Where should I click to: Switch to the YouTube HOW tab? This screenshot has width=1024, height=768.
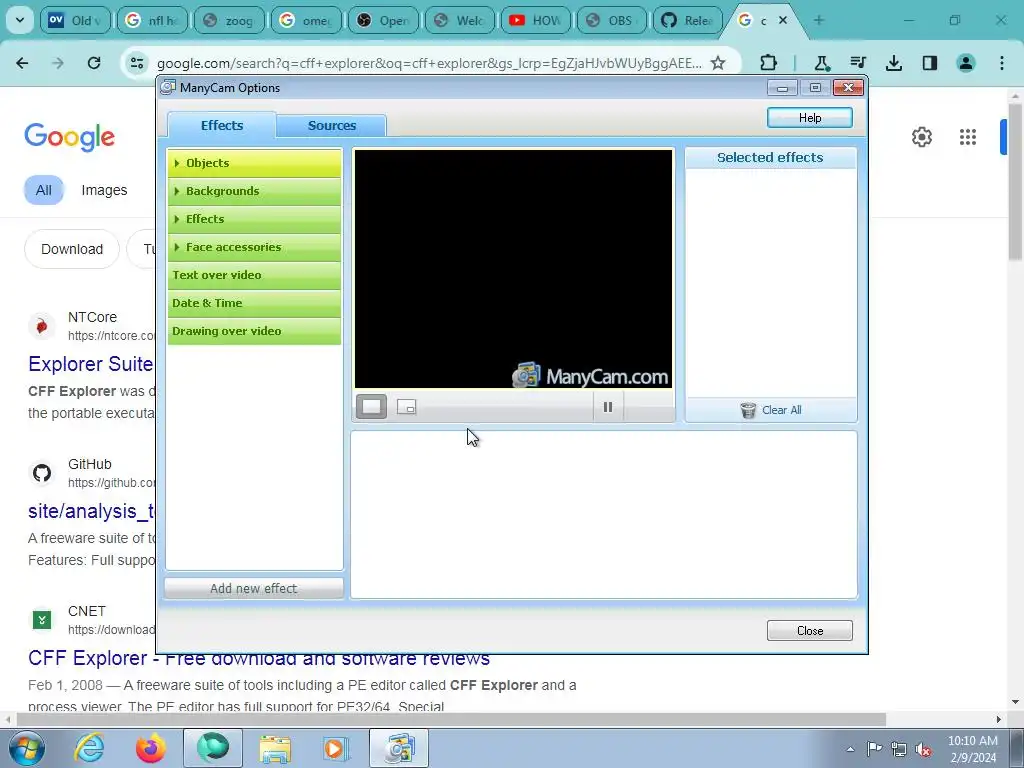click(536, 20)
